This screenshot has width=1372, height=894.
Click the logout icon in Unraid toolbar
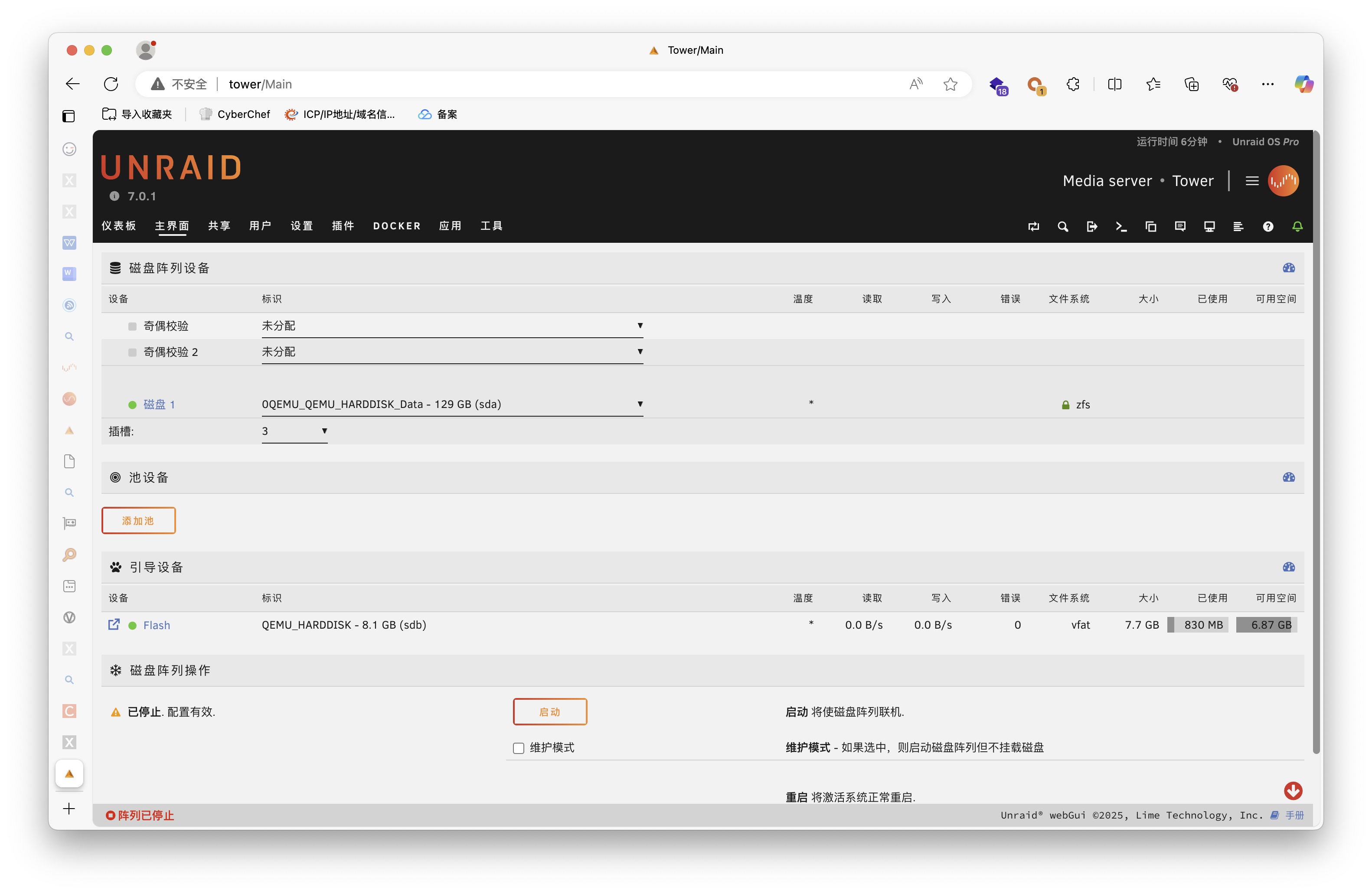click(x=1092, y=226)
